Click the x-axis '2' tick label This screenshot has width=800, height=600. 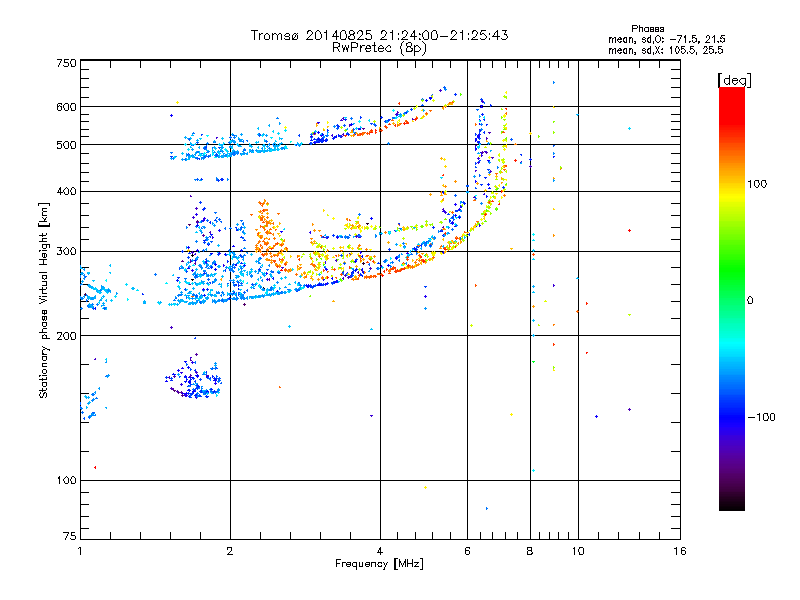click(230, 551)
